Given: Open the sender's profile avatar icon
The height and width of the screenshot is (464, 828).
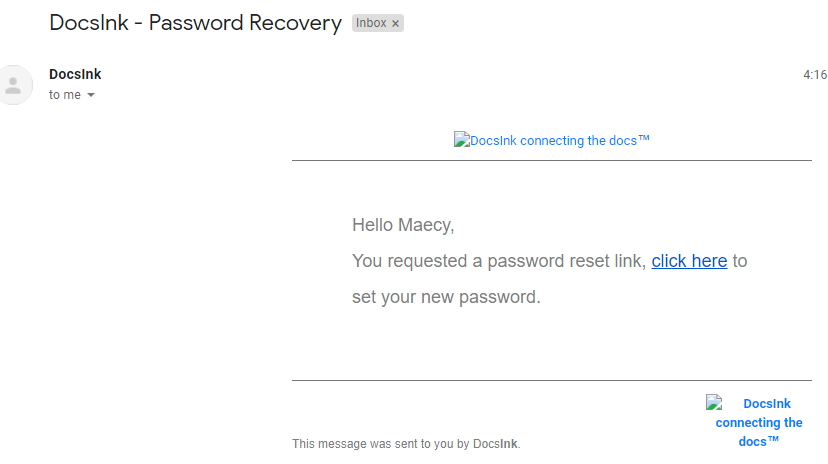Looking at the screenshot, I should (14, 85).
